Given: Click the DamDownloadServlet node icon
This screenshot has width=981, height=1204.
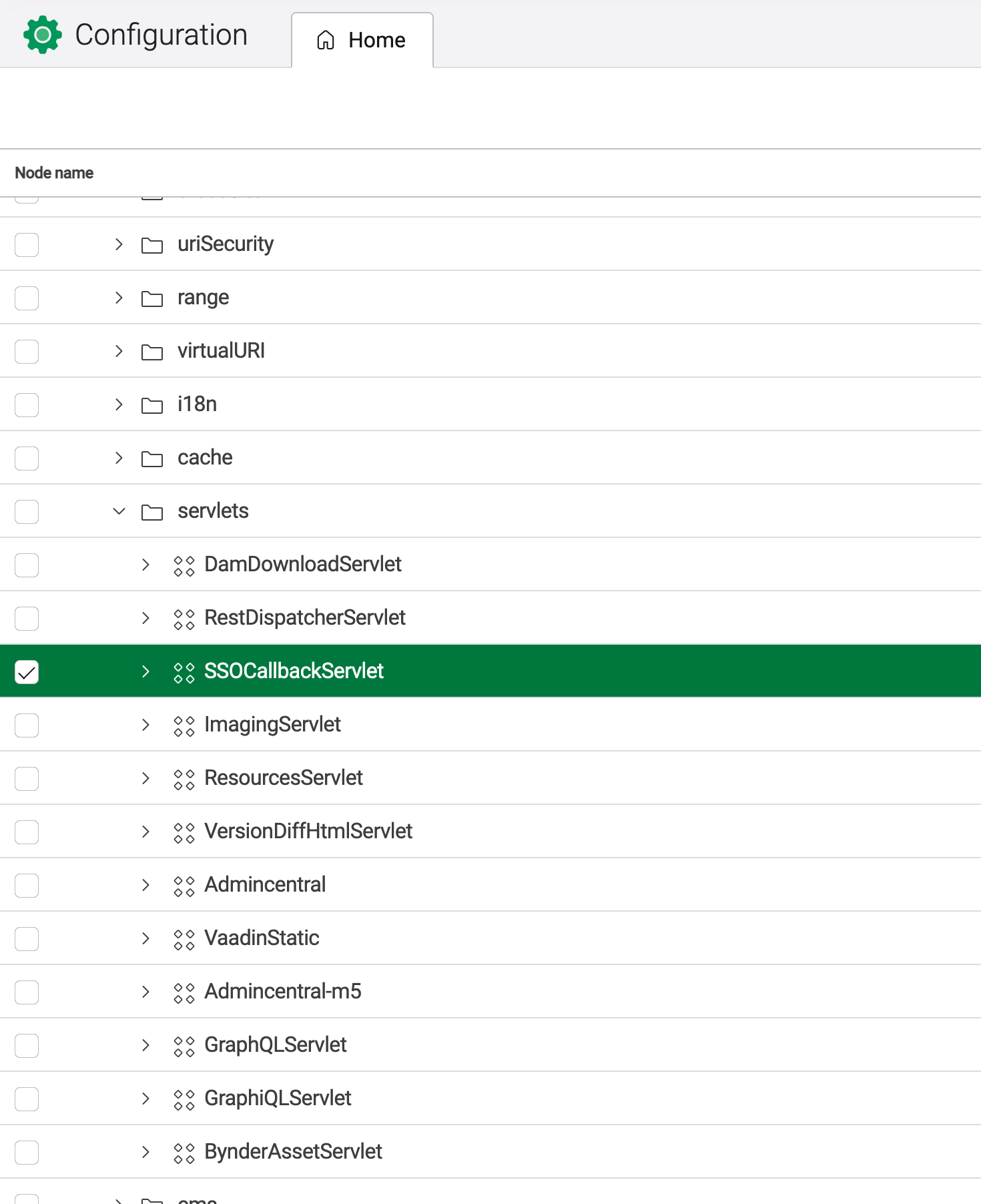Looking at the screenshot, I should tap(184, 565).
